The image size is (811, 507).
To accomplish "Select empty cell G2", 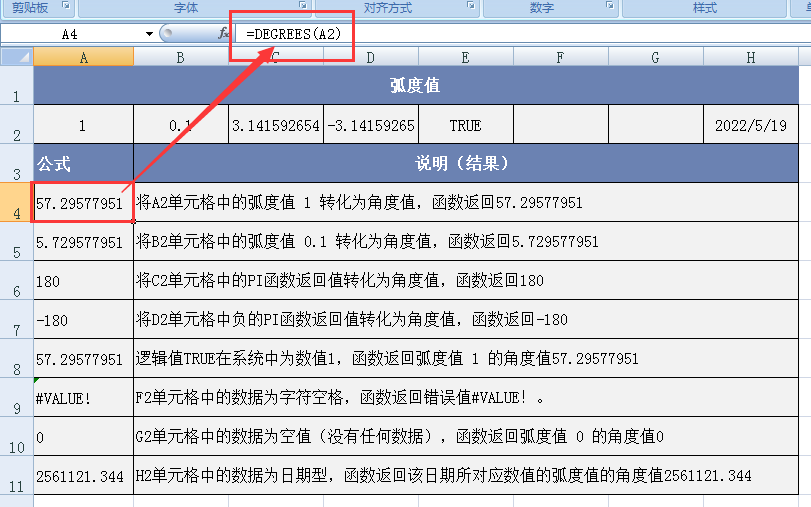I will (656, 125).
